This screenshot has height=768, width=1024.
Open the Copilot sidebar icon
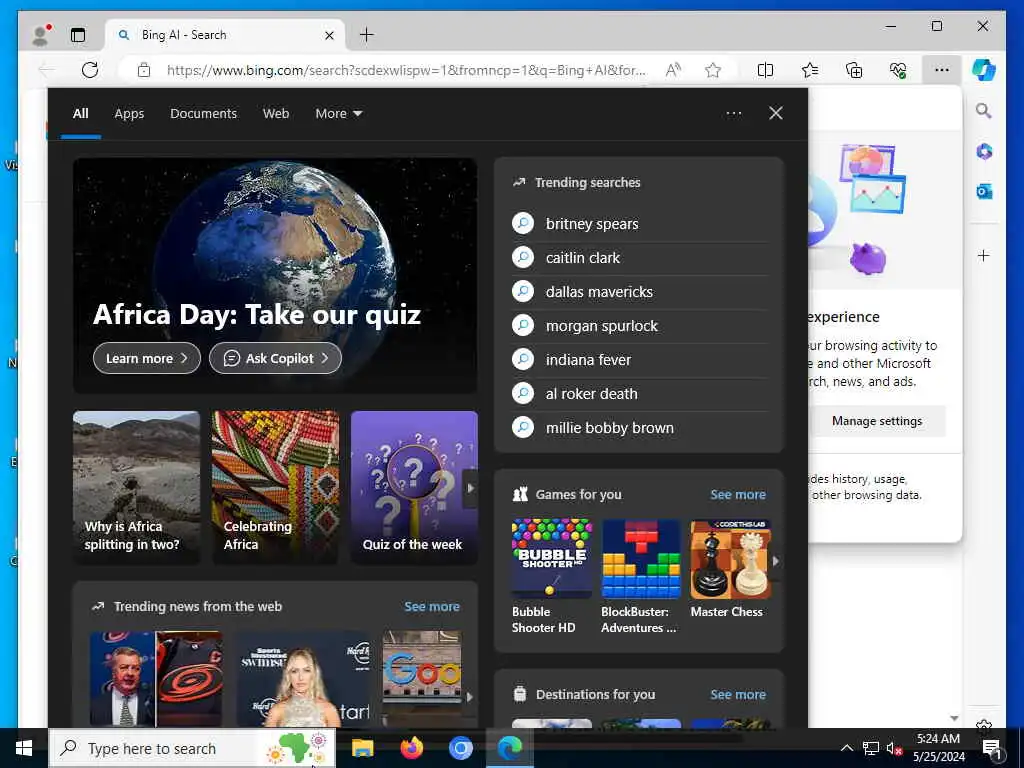click(984, 70)
